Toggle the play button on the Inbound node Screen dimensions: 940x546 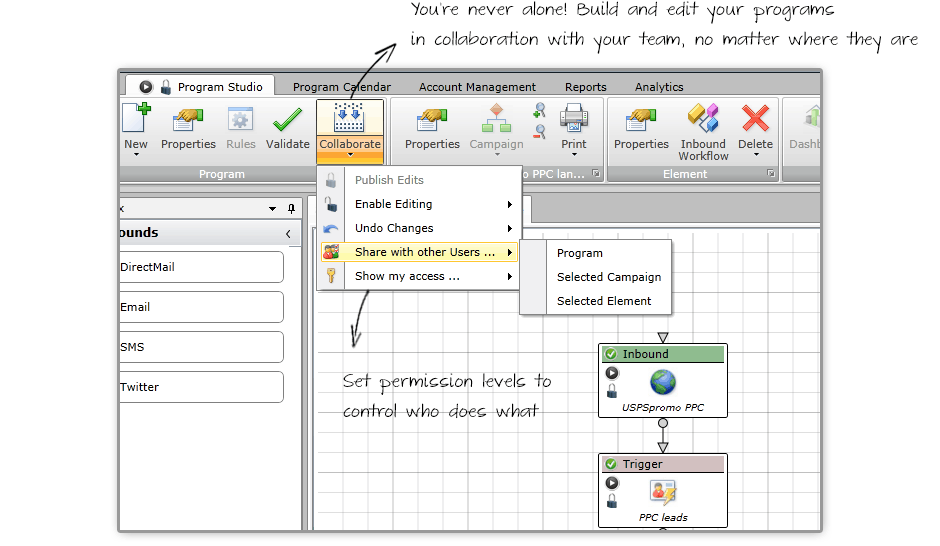pos(612,373)
